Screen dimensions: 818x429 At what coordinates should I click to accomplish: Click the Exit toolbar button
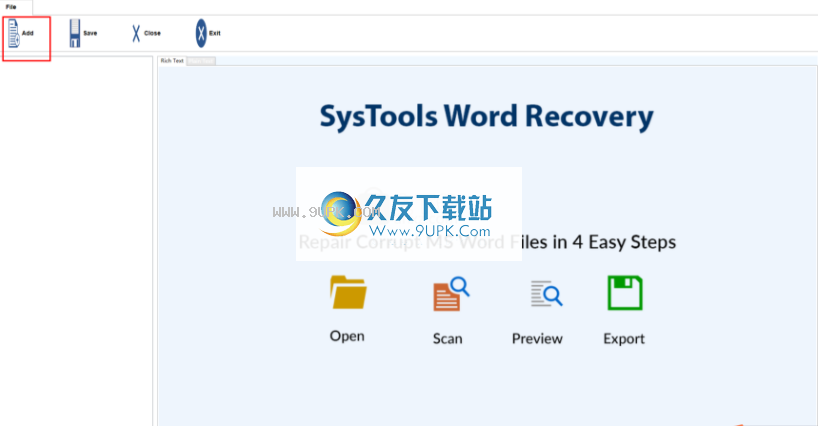pos(208,33)
